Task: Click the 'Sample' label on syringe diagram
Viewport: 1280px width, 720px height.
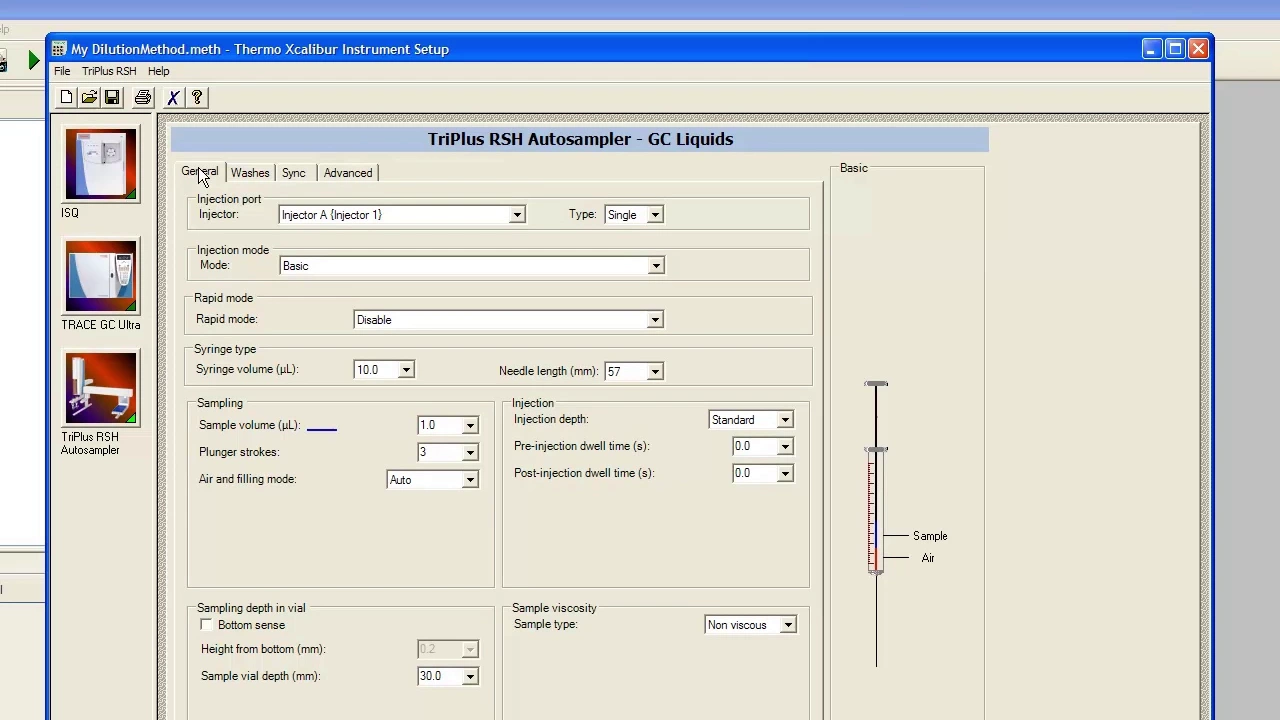Action: tap(930, 536)
